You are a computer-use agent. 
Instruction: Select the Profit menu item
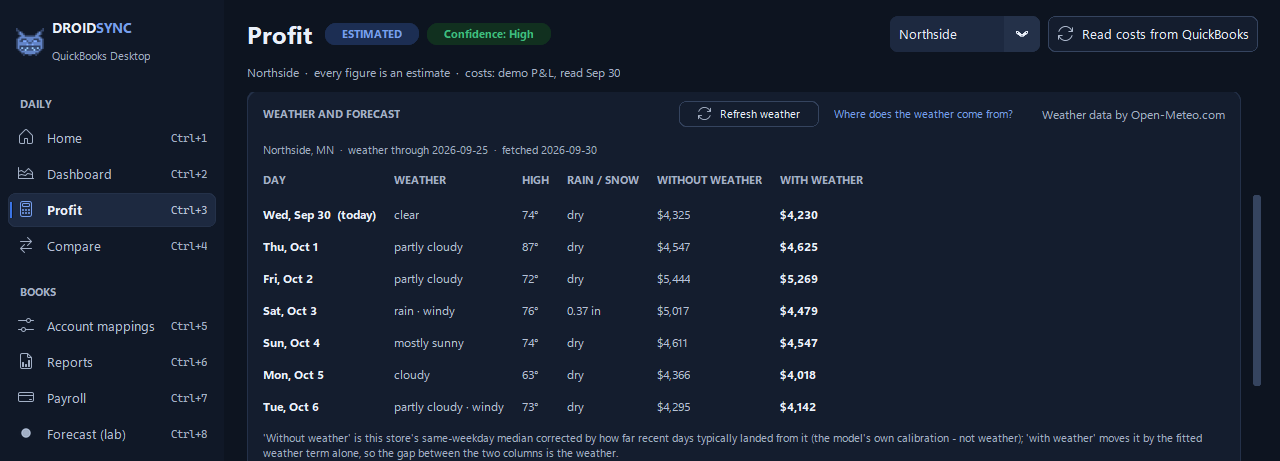[112, 210]
